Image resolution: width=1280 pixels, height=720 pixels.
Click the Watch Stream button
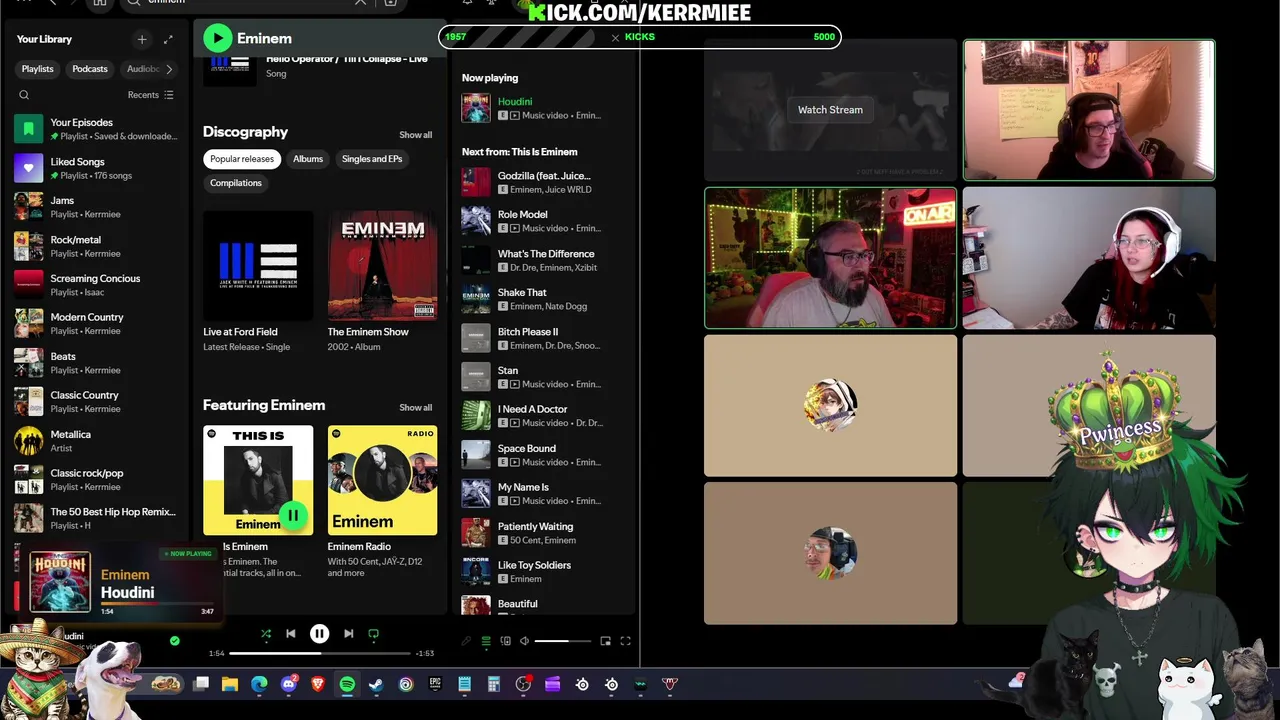pos(830,110)
